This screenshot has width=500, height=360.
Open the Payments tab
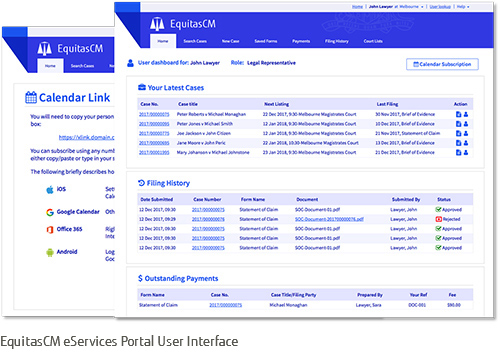point(301,41)
